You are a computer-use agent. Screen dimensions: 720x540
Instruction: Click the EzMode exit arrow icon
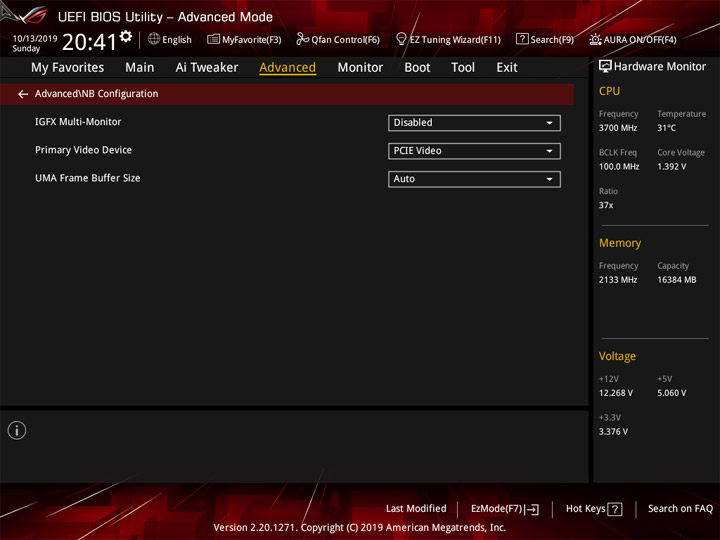[532, 509]
